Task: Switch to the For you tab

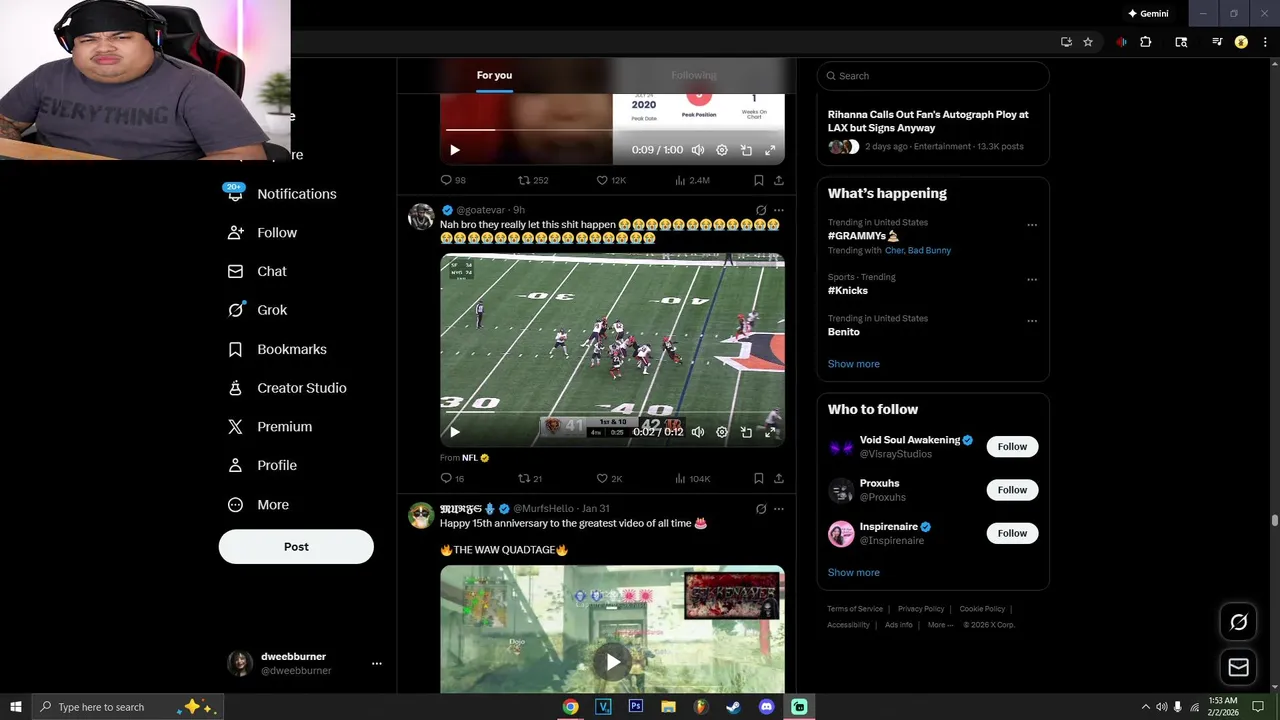Action: pyautogui.click(x=494, y=75)
